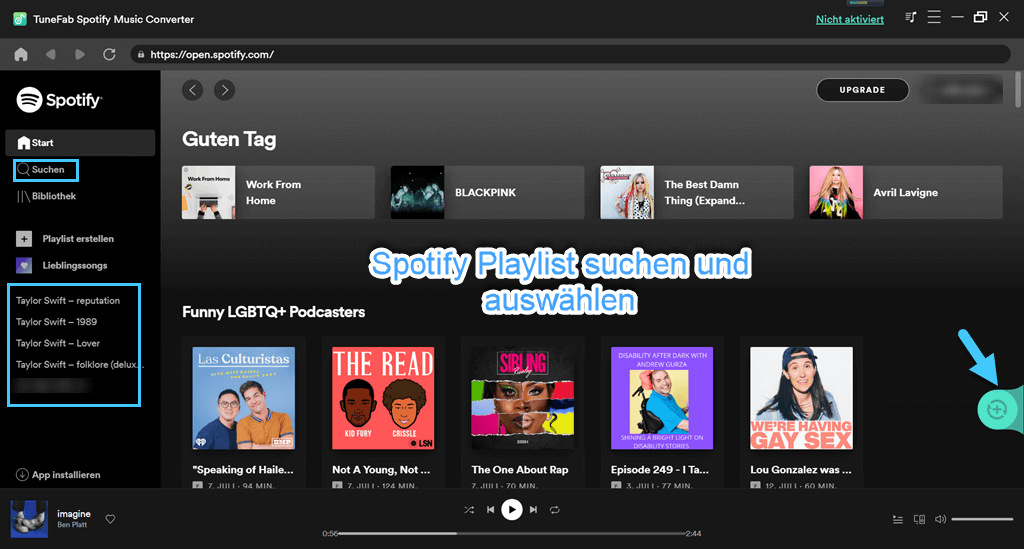Open connect to device icon
This screenshot has width=1024, height=549.
[920, 520]
